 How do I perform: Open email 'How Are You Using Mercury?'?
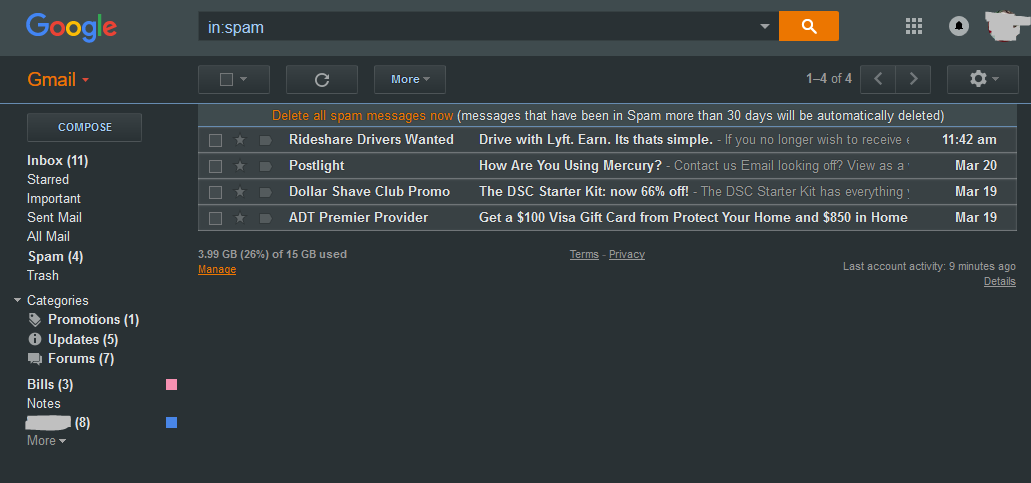(x=570, y=166)
